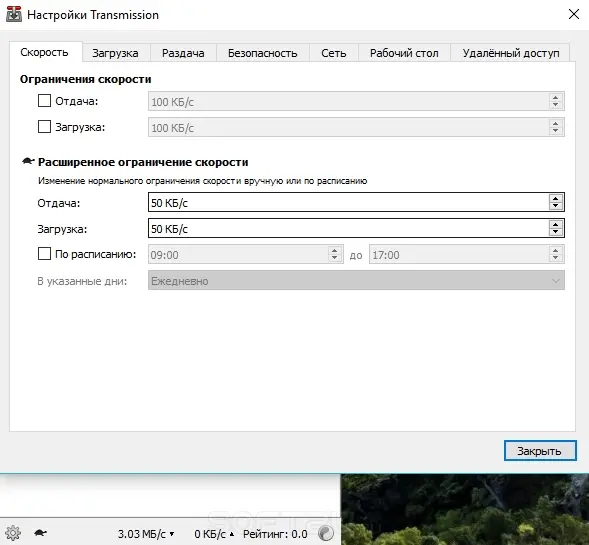
Task: Decrease the alternative Загрузка 50 КБ/с value
Action: [x=556, y=232]
